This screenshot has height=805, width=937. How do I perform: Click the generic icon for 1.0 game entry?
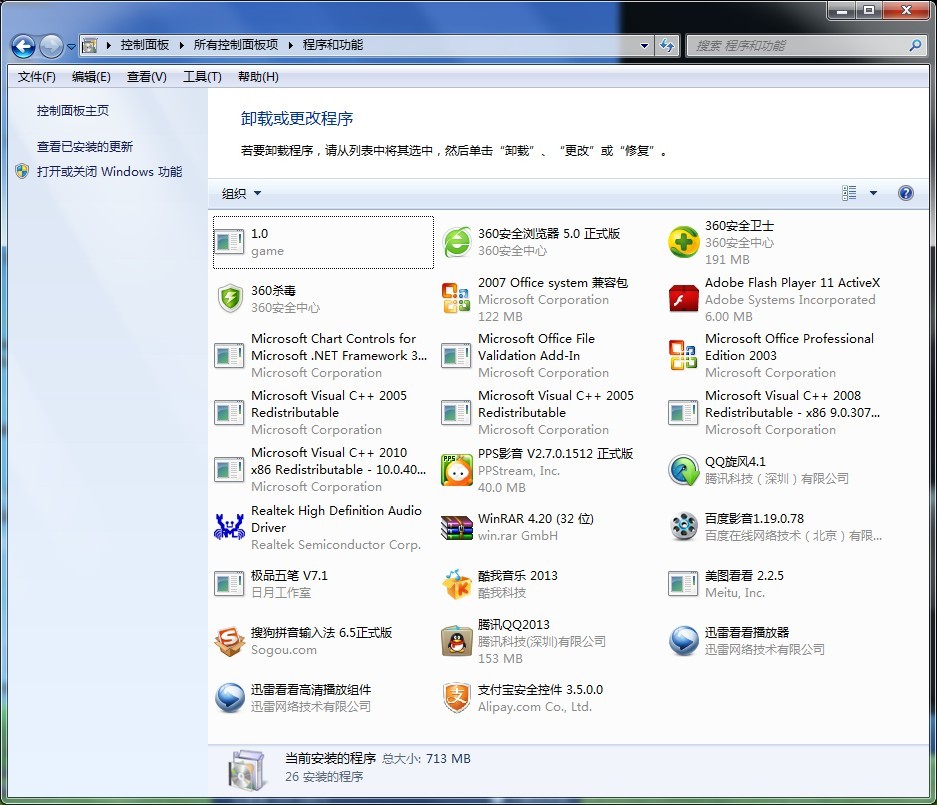coord(229,242)
